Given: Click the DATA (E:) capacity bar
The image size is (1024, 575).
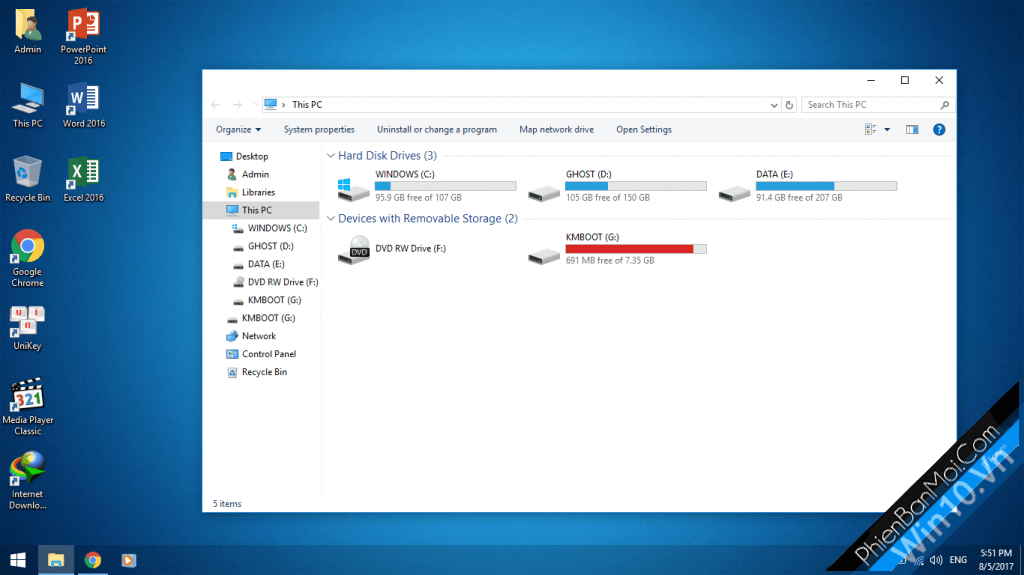Looking at the screenshot, I should (x=826, y=186).
